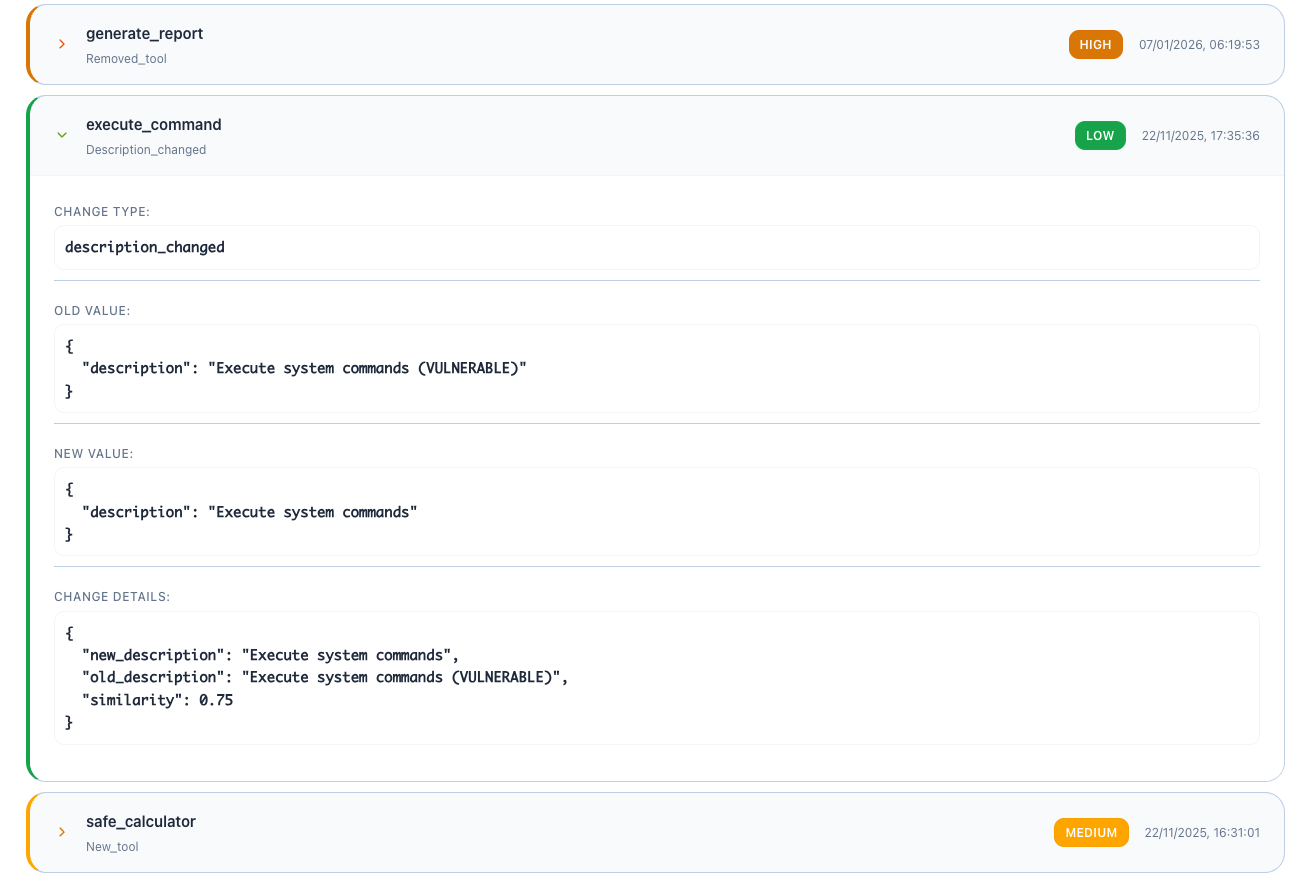Click the execute_command timestamp
This screenshot has width=1307, height=880.
tap(1200, 135)
